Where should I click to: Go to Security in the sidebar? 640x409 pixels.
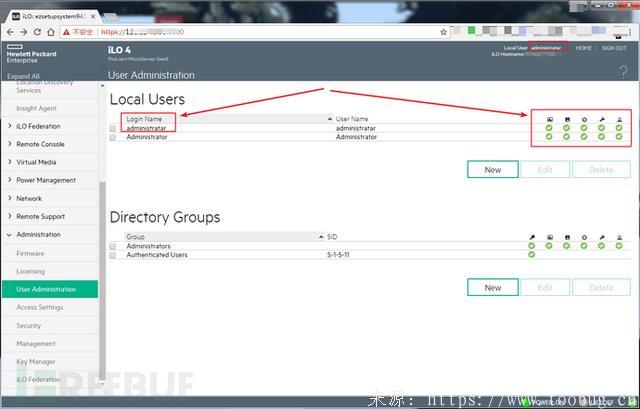click(29, 325)
